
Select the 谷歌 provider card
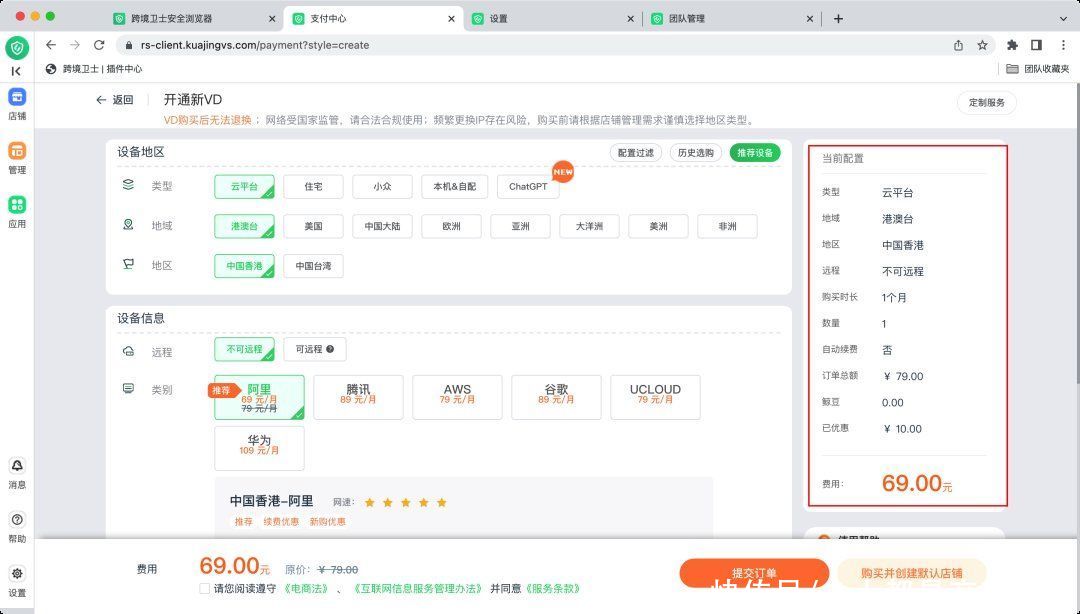[557, 397]
